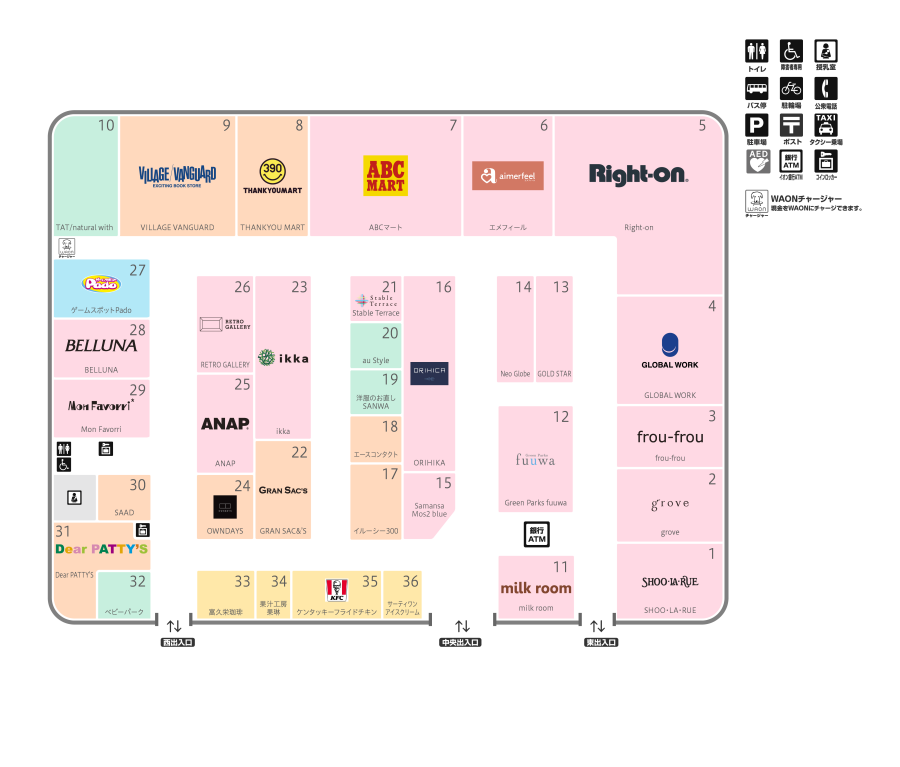Click the AED heart icon in the legend
This screenshot has height=767, width=900.
(x=758, y=161)
